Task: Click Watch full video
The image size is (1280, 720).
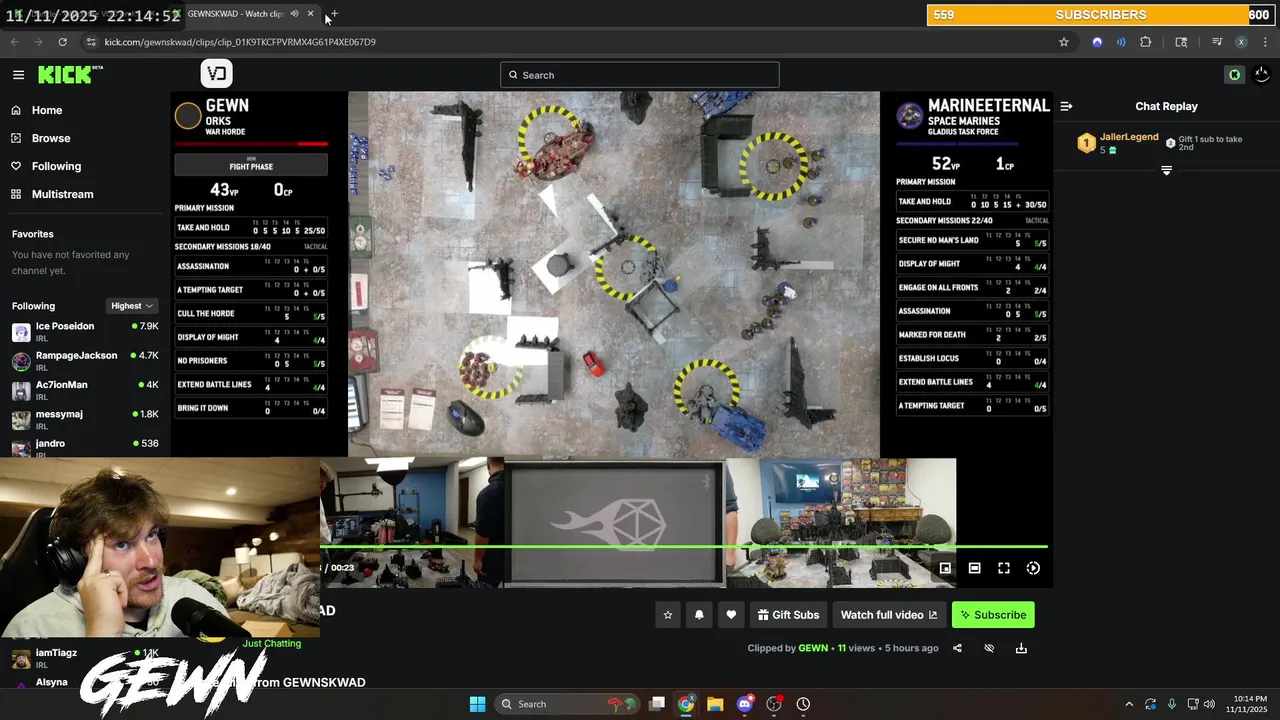Action: pyautogui.click(x=889, y=615)
